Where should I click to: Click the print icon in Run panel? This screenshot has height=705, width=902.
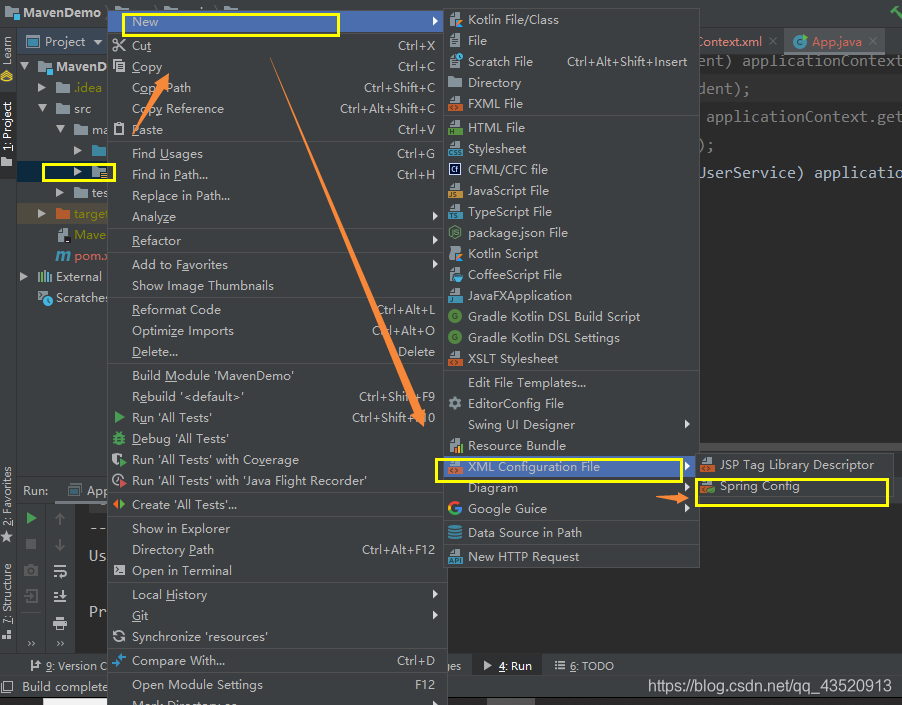[60, 623]
